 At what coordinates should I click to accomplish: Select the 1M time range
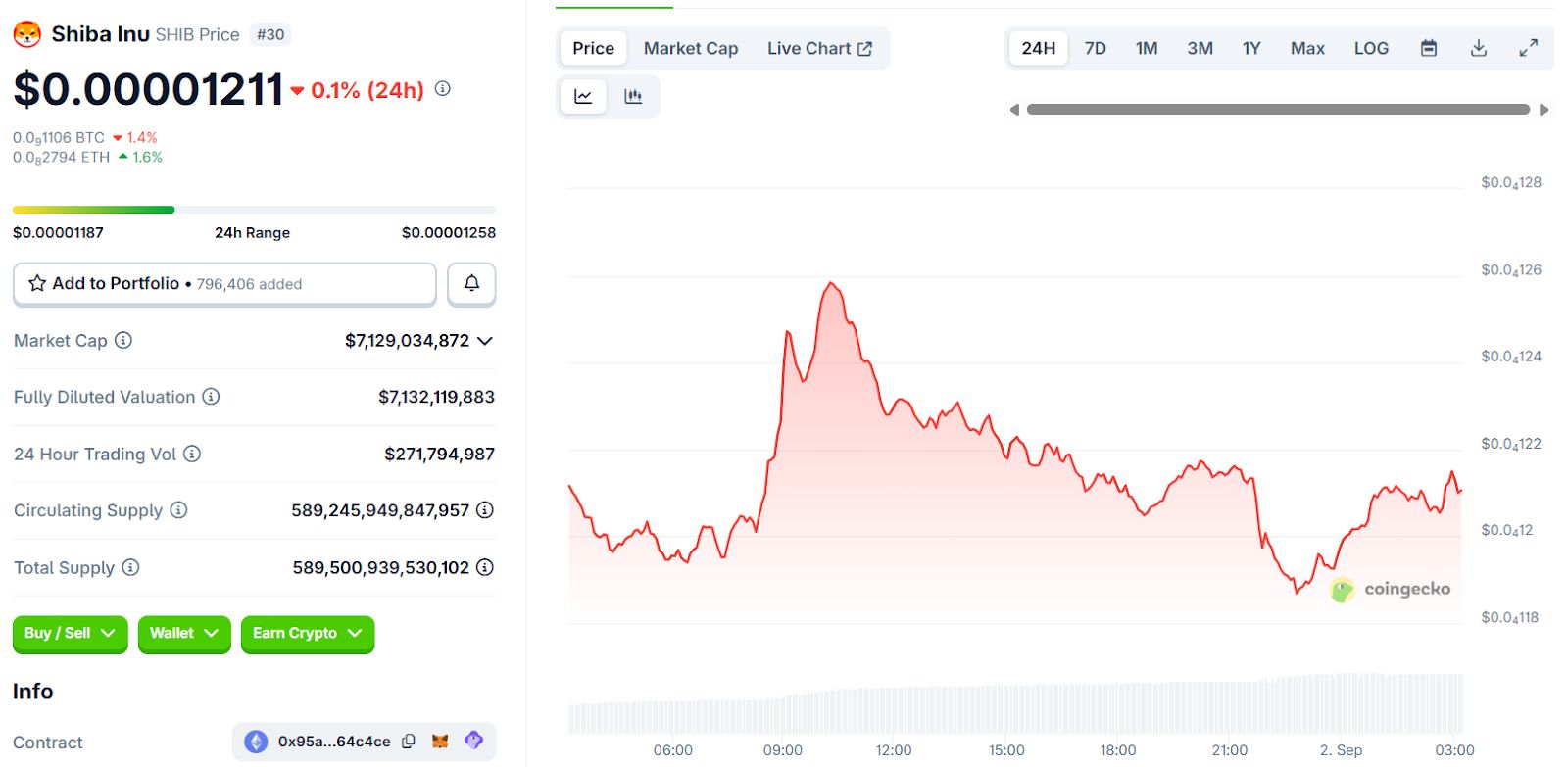(1147, 48)
